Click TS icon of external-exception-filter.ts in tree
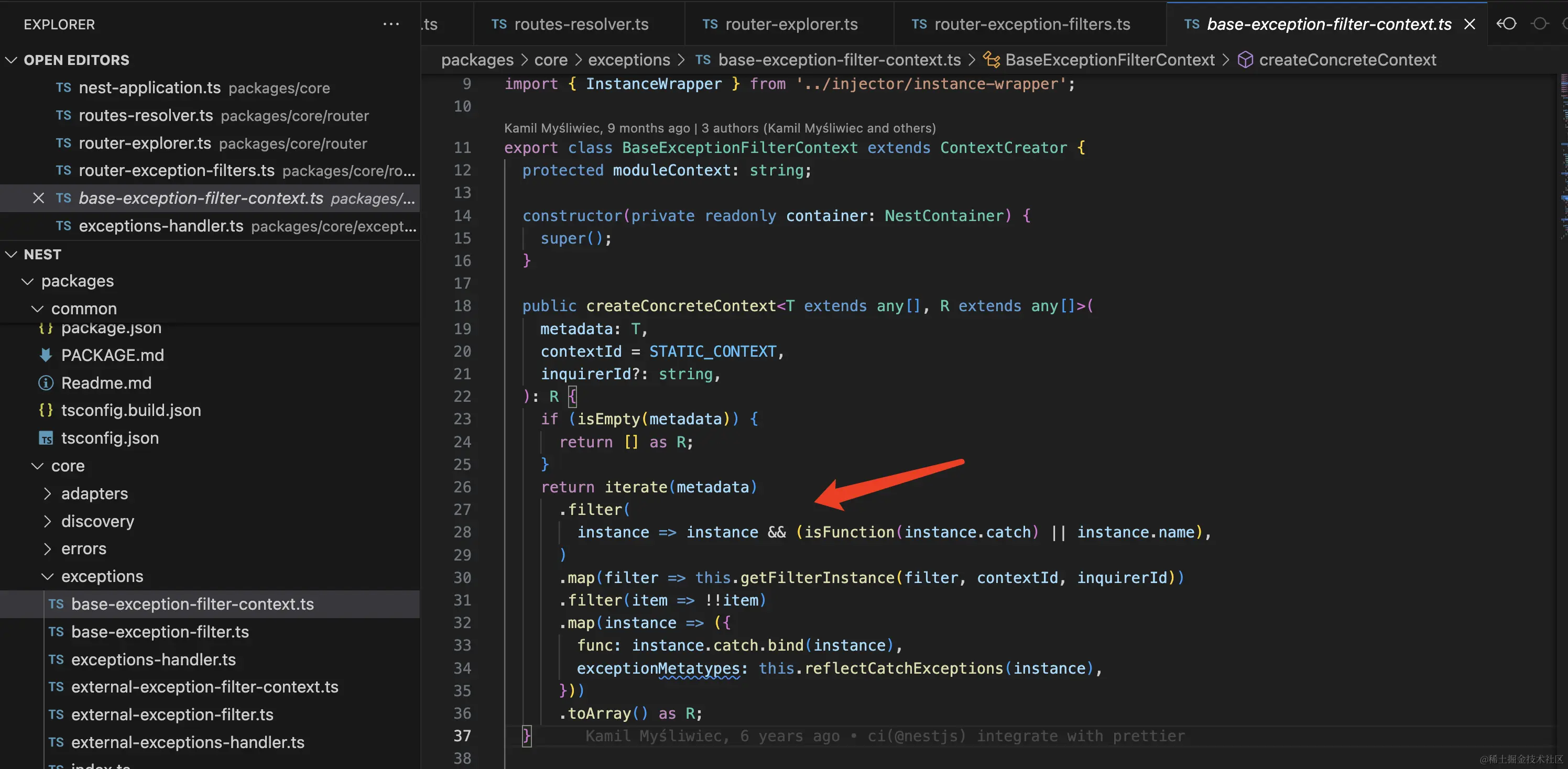 [x=56, y=715]
